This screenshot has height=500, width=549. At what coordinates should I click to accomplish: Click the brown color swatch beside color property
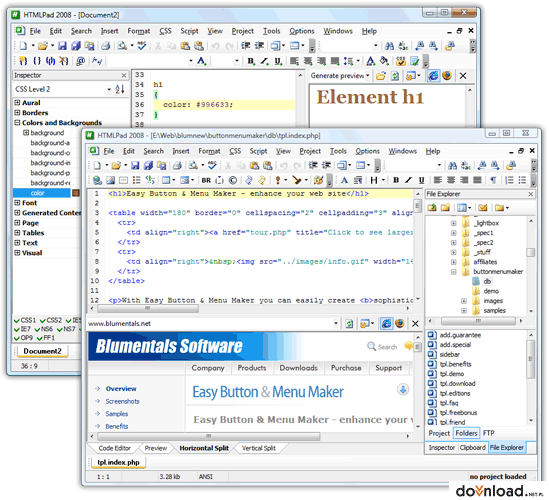76,193
